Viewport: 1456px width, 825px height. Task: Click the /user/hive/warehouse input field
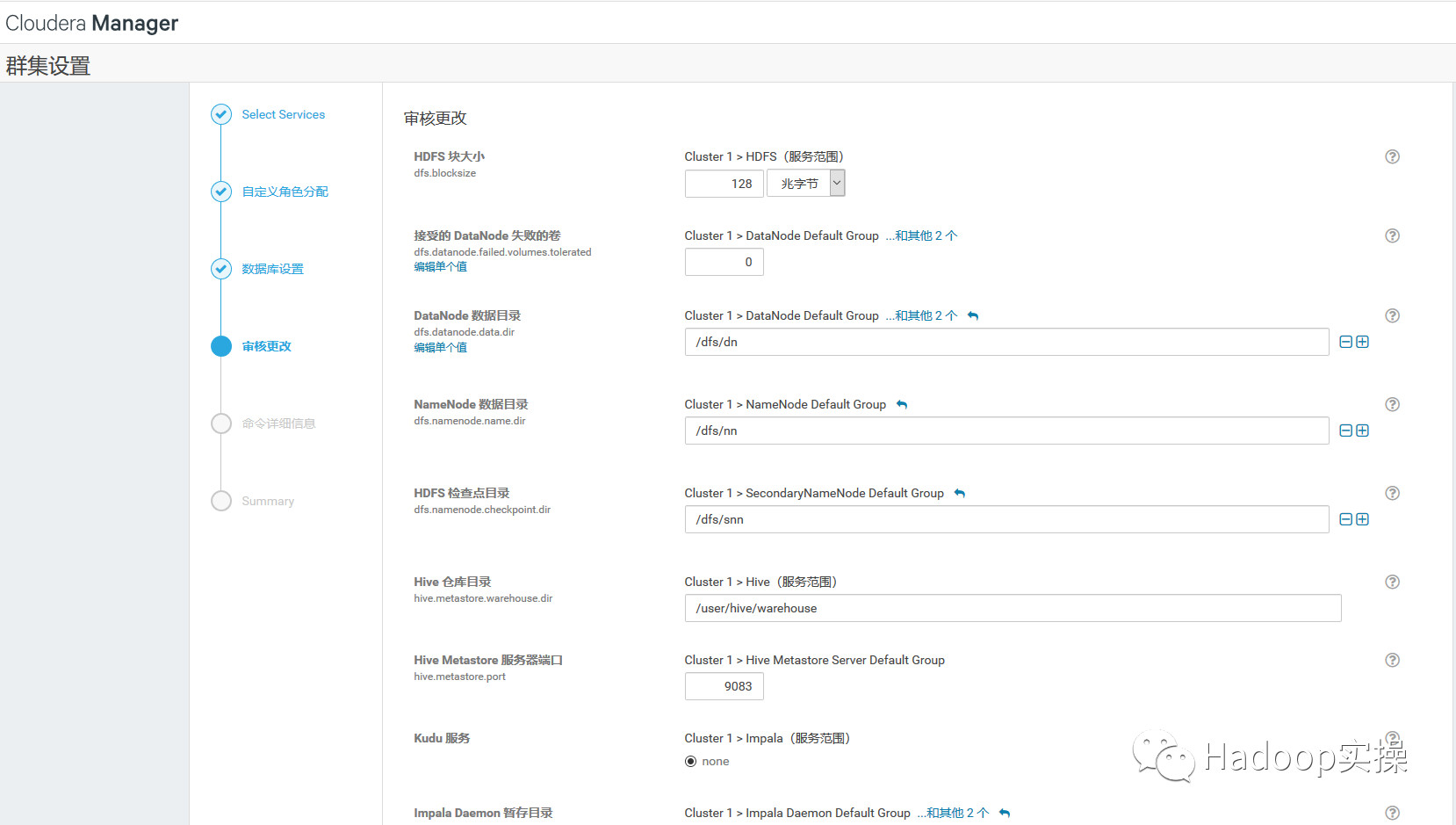[1013, 608]
